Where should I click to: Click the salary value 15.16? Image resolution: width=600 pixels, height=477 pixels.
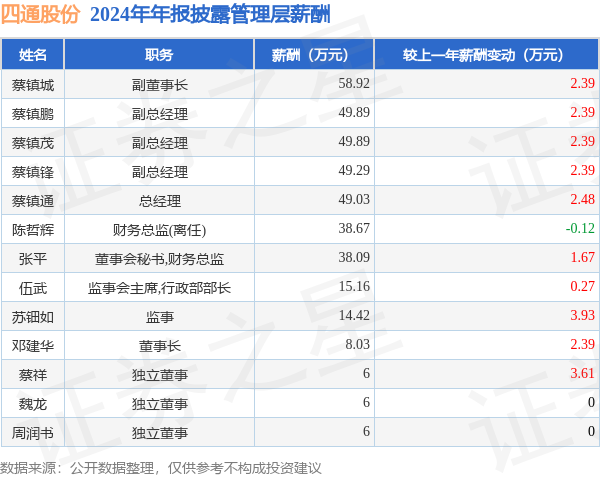354,287
